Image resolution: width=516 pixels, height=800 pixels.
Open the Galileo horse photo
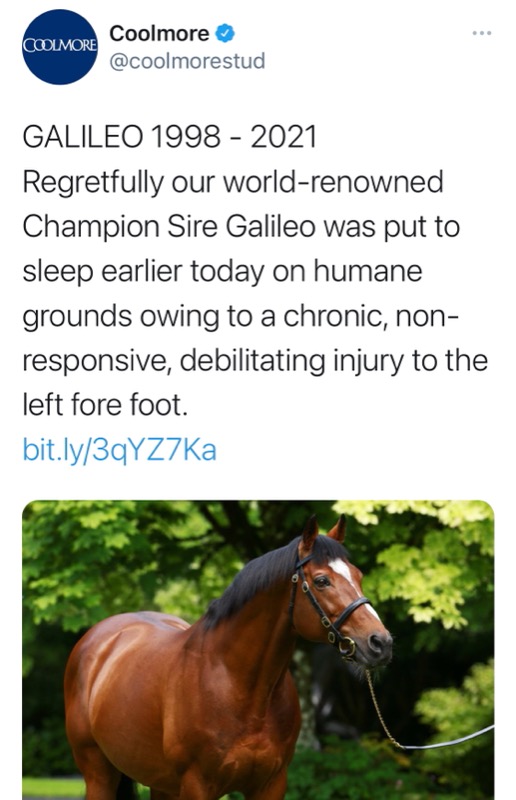pyautogui.click(x=258, y=650)
